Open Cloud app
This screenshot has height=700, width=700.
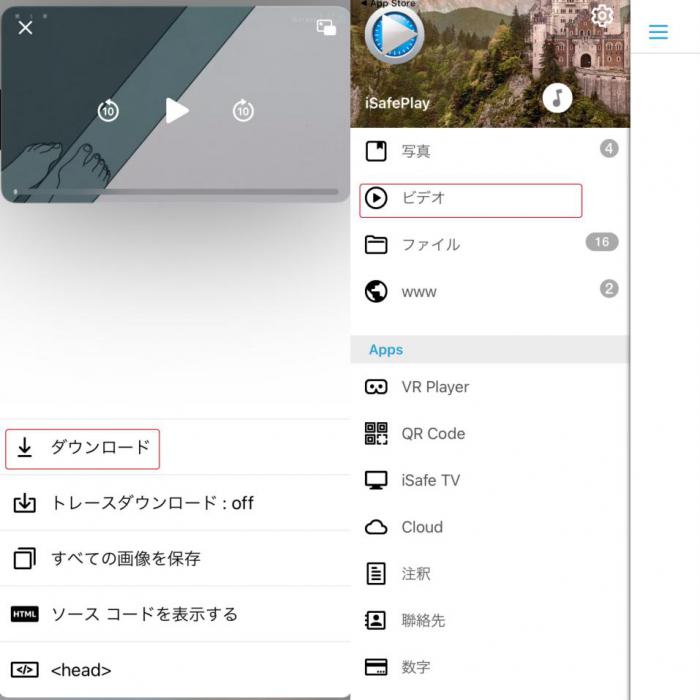[490, 527]
